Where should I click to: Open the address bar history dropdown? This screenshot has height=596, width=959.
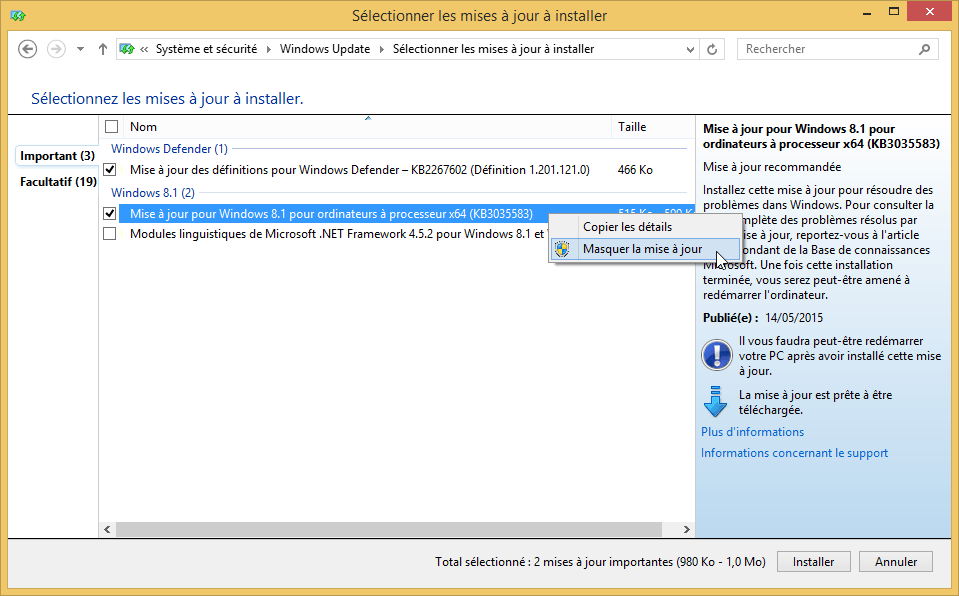[690, 49]
